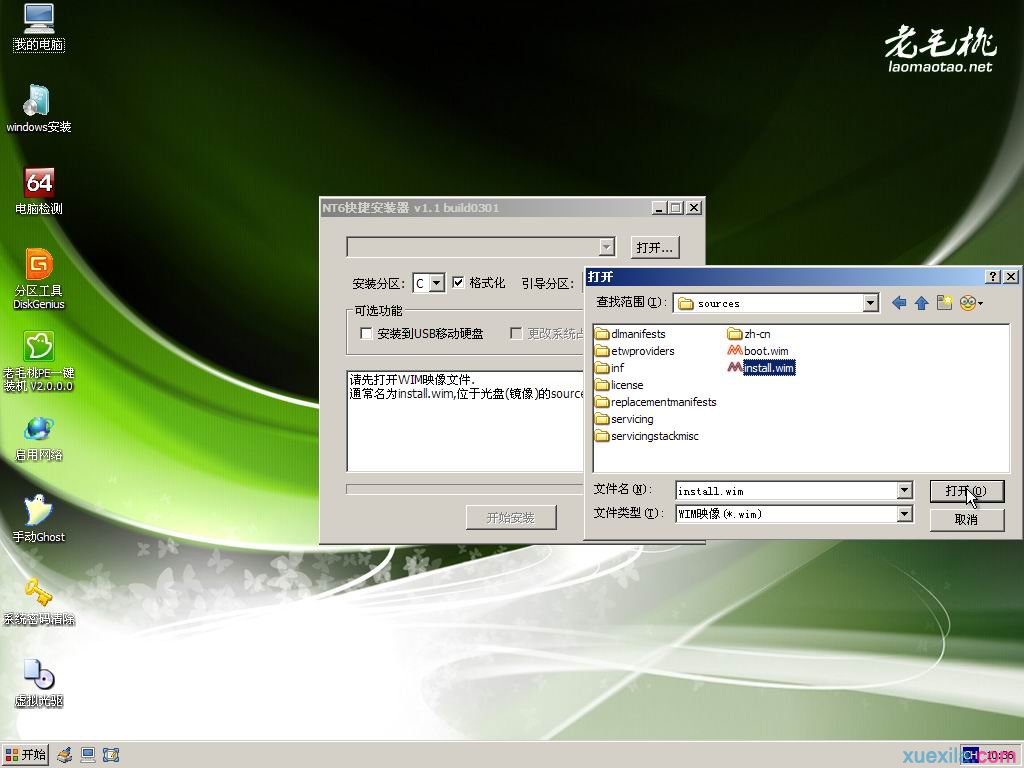Click the Create New Folder icon

point(944,302)
